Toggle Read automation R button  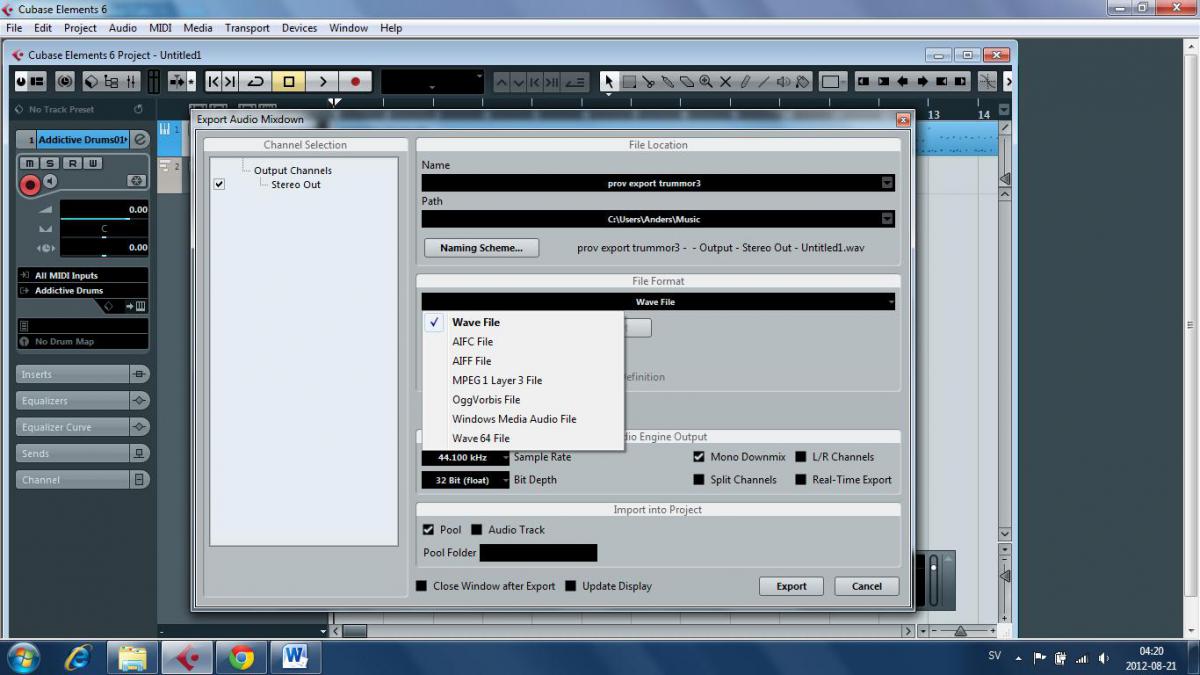point(72,163)
